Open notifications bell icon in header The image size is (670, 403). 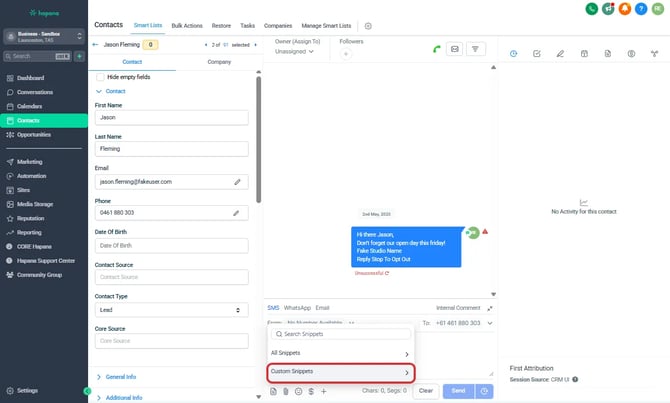coord(625,9)
